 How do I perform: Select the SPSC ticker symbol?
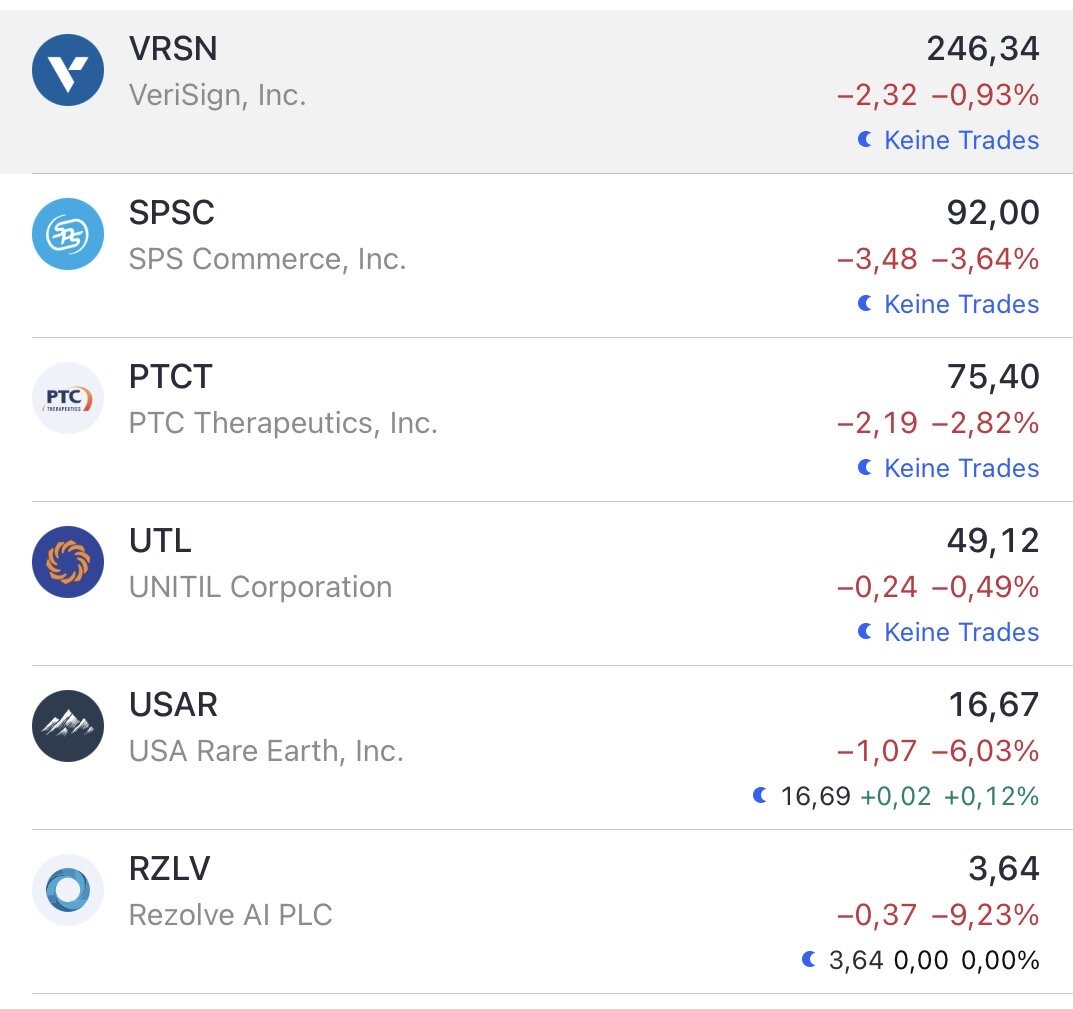click(x=172, y=213)
